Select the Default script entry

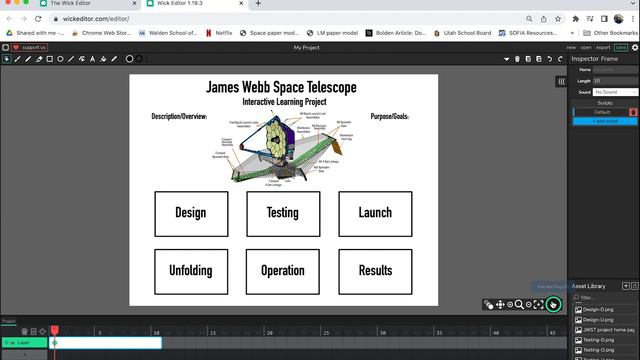point(601,112)
